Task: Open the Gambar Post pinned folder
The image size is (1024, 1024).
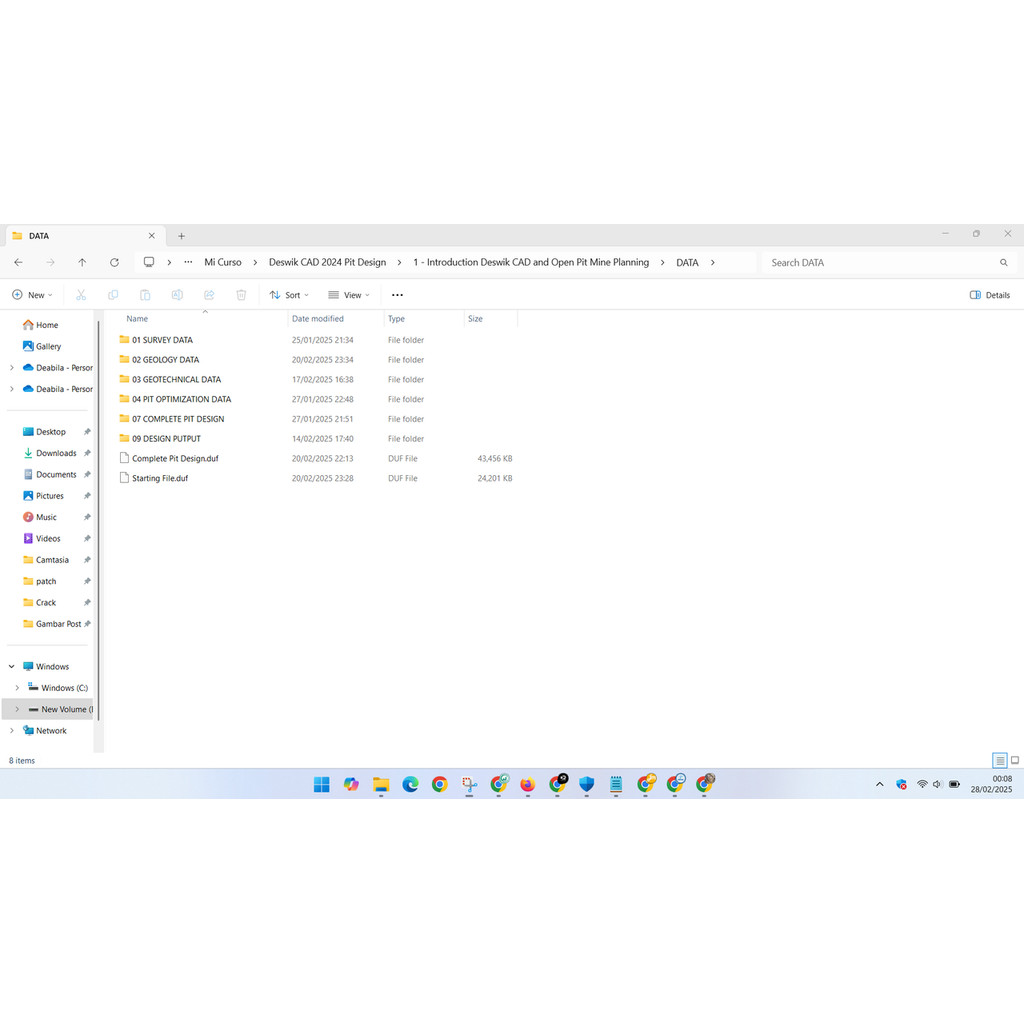Action: point(58,624)
